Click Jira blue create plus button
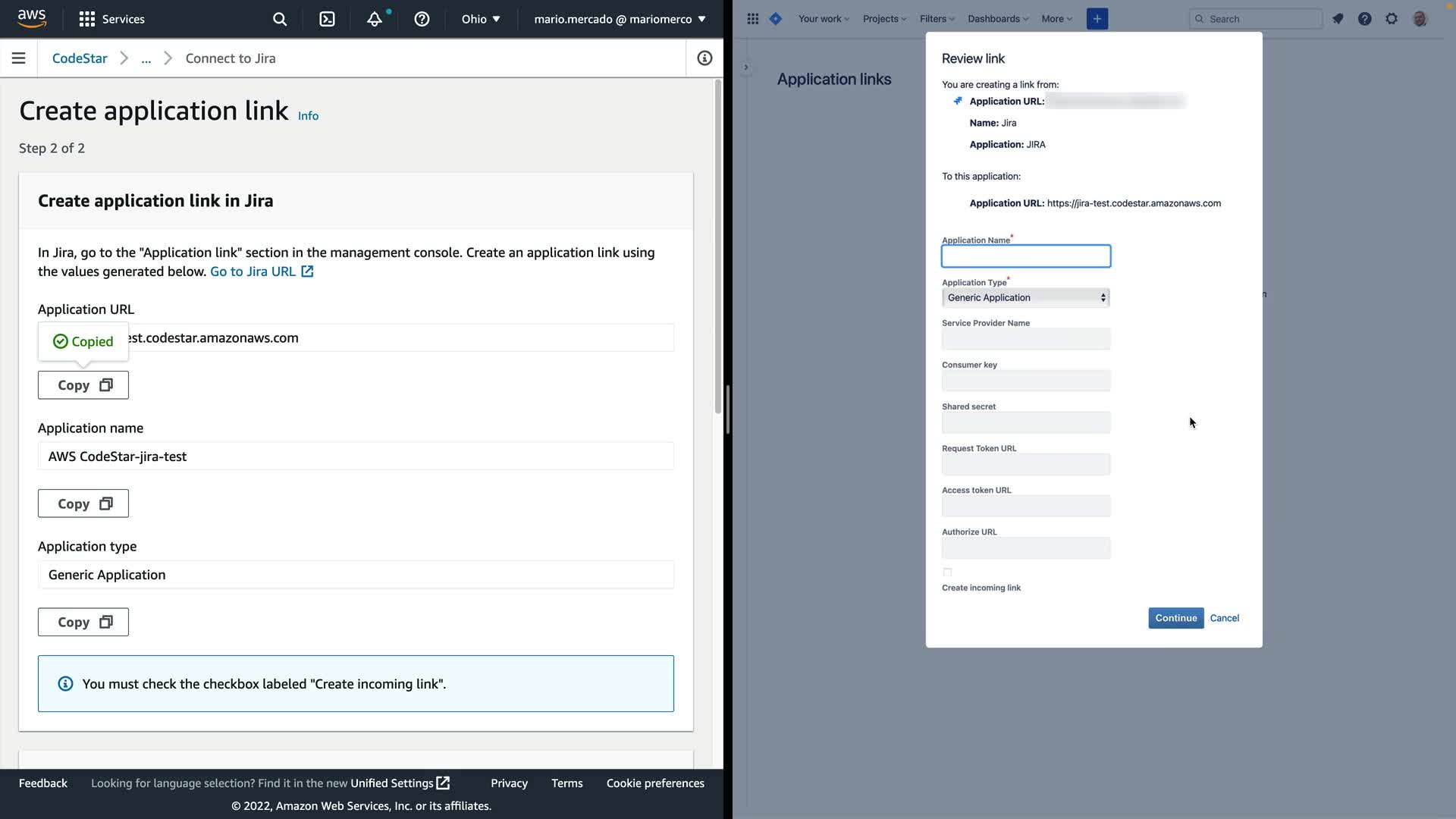1456x819 pixels. pyautogui.click(x=1097, y=19)
